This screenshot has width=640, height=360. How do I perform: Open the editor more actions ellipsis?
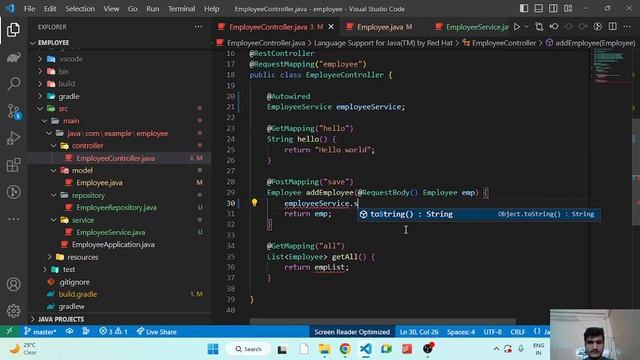627,27
